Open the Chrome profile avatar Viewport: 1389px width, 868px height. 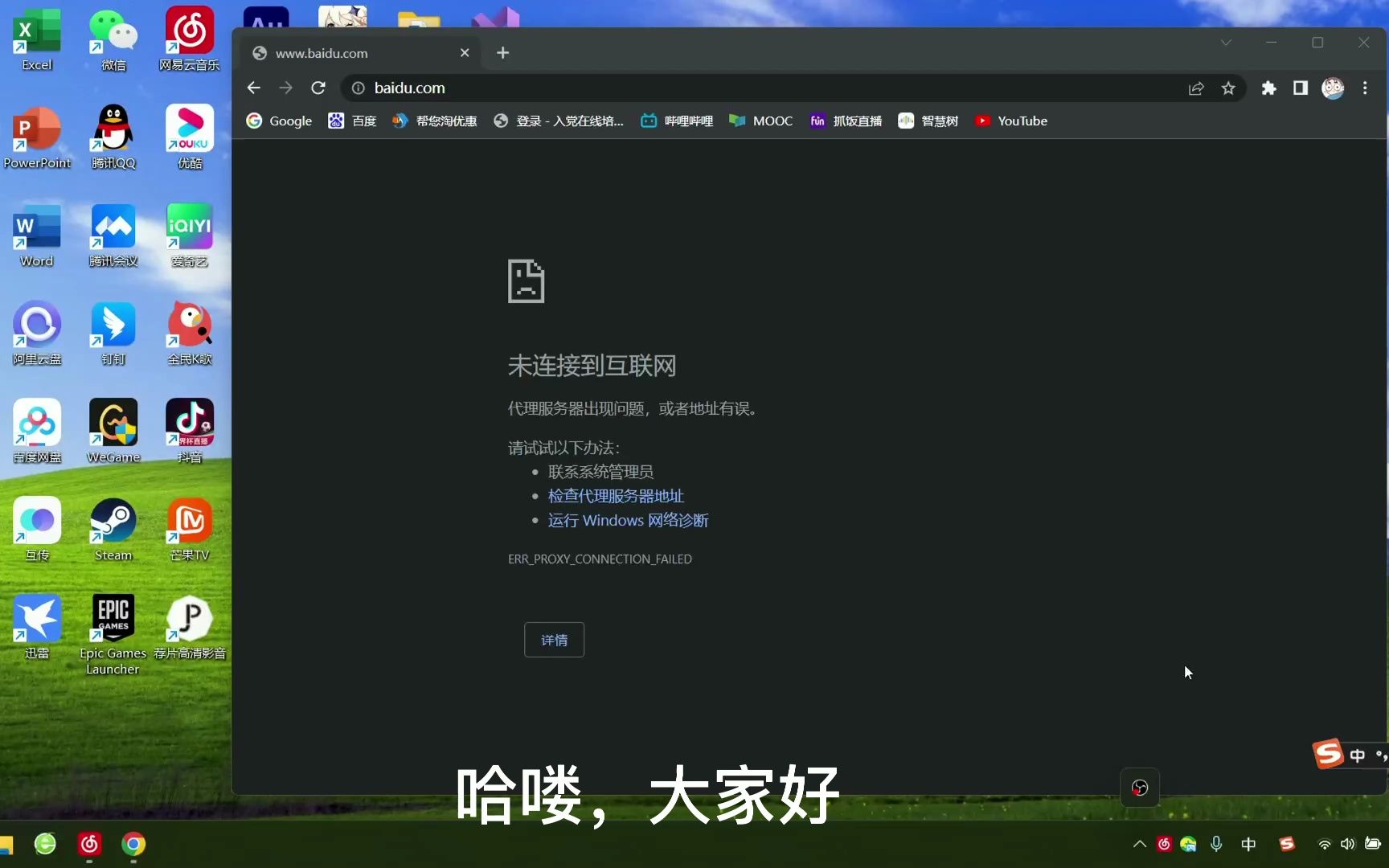coord(1333,88)
